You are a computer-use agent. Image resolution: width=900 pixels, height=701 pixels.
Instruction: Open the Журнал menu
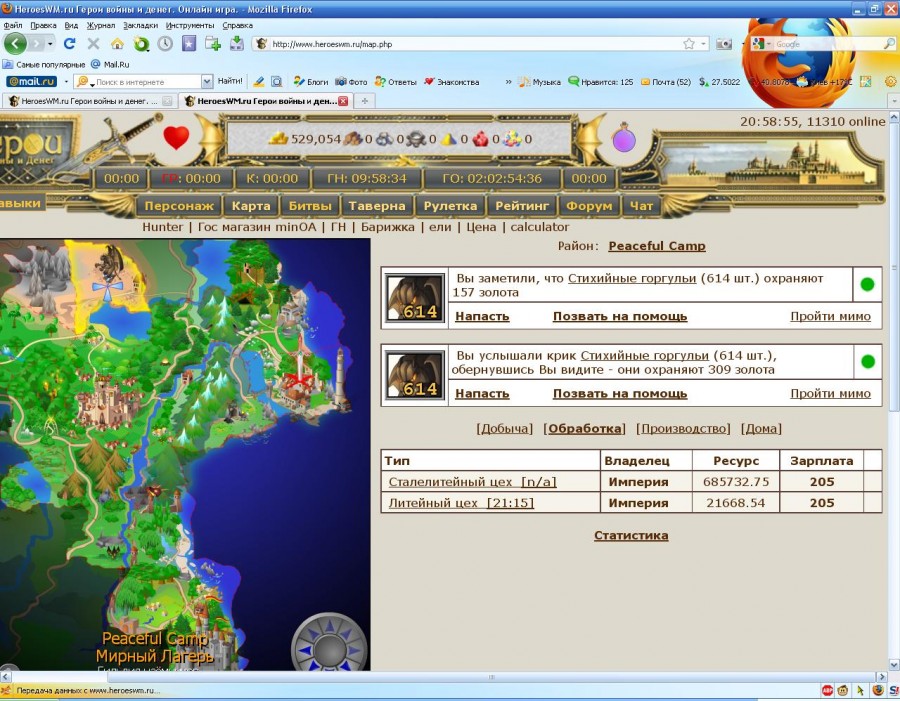101,25
